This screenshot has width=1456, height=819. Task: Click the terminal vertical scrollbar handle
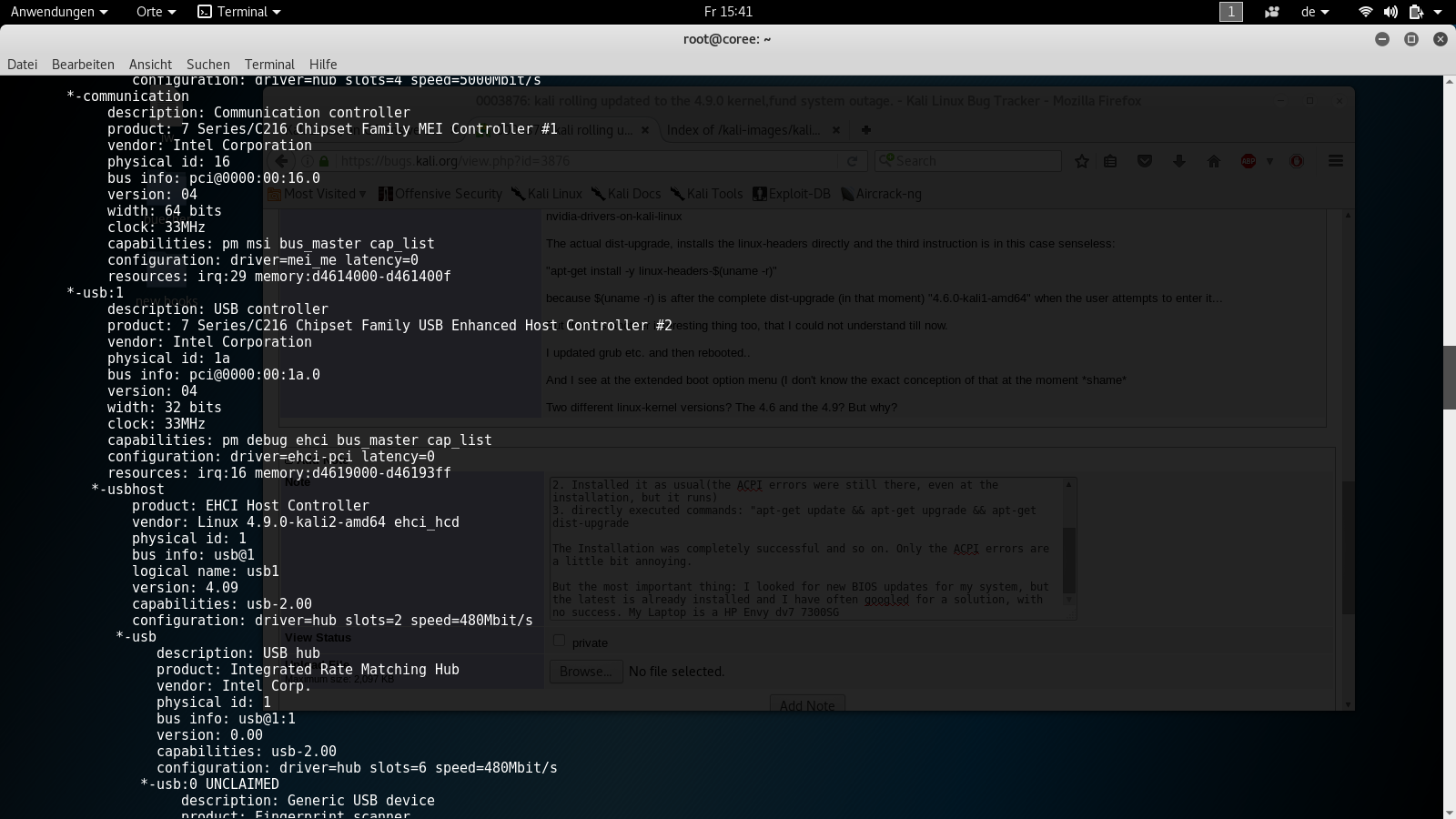coord(1449,377)
